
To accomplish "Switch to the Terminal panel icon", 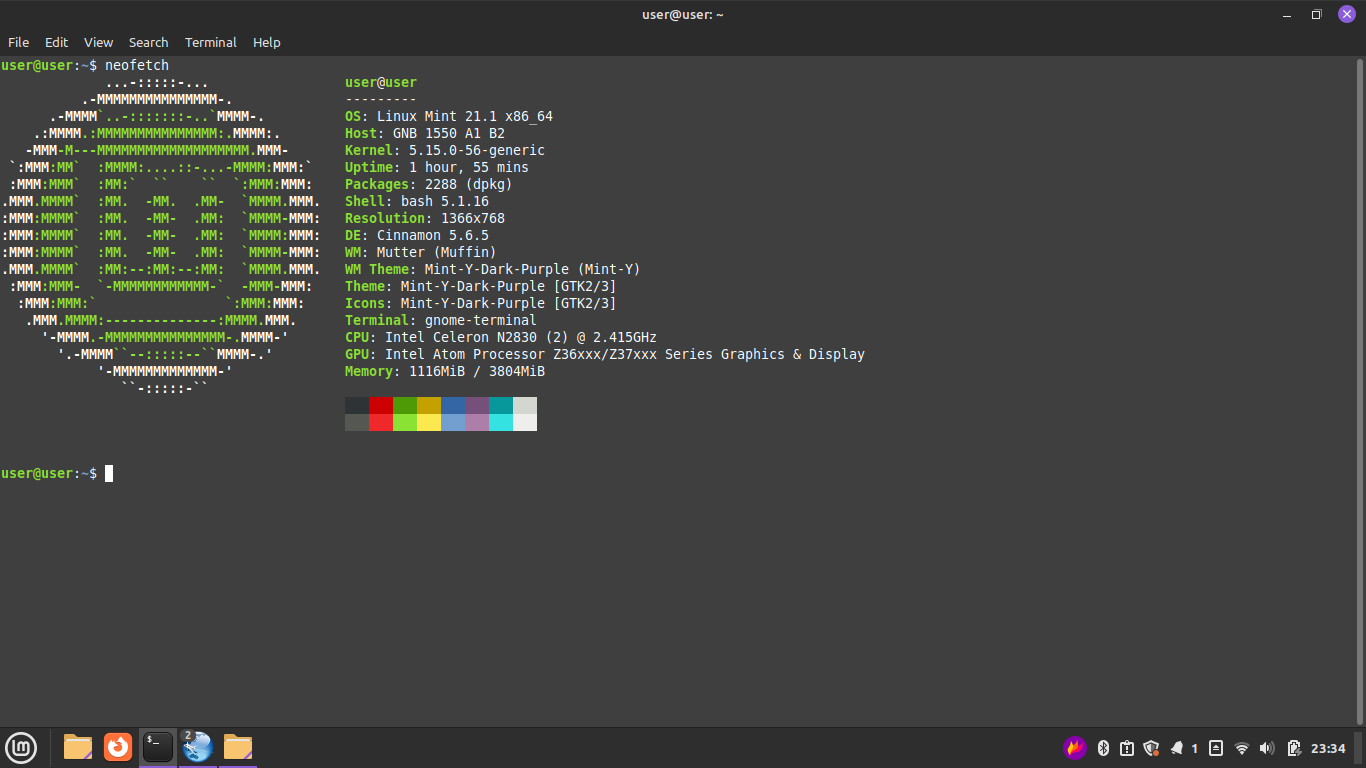I will click(x=158, y=747).
